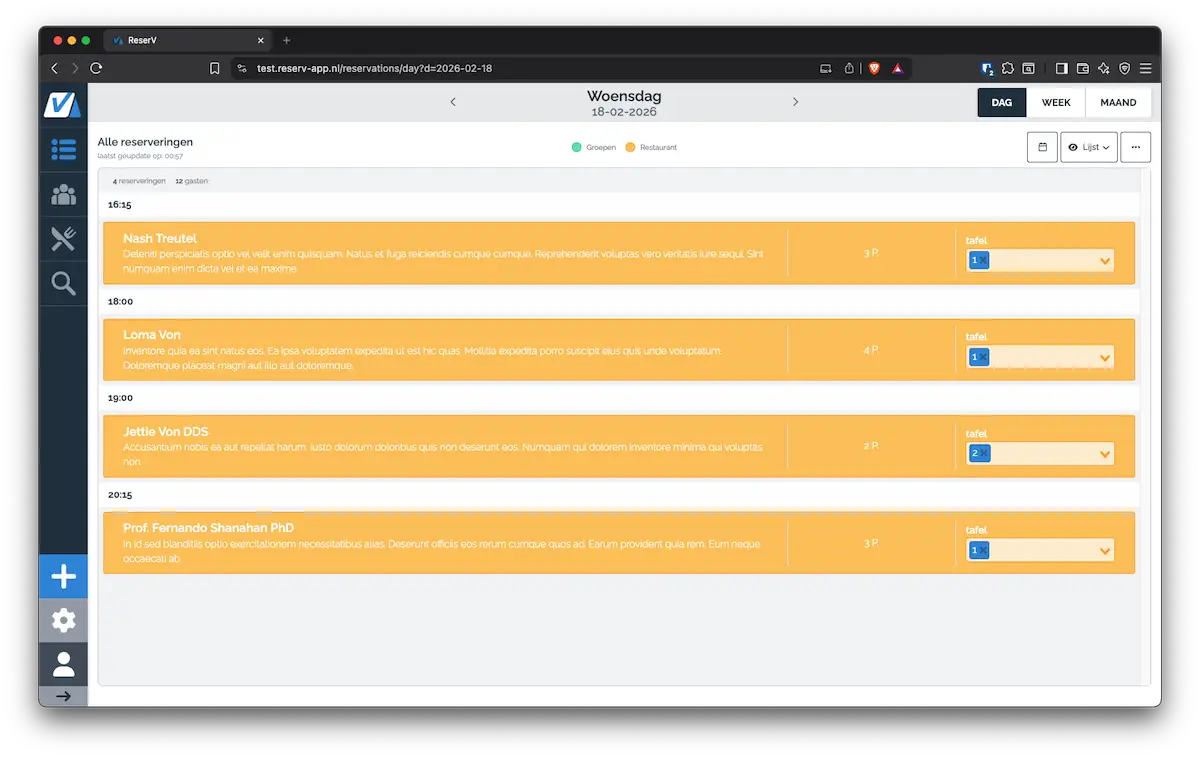
Task: Open the groups people icon in sidebar
Action: click(x=63, y=194)
